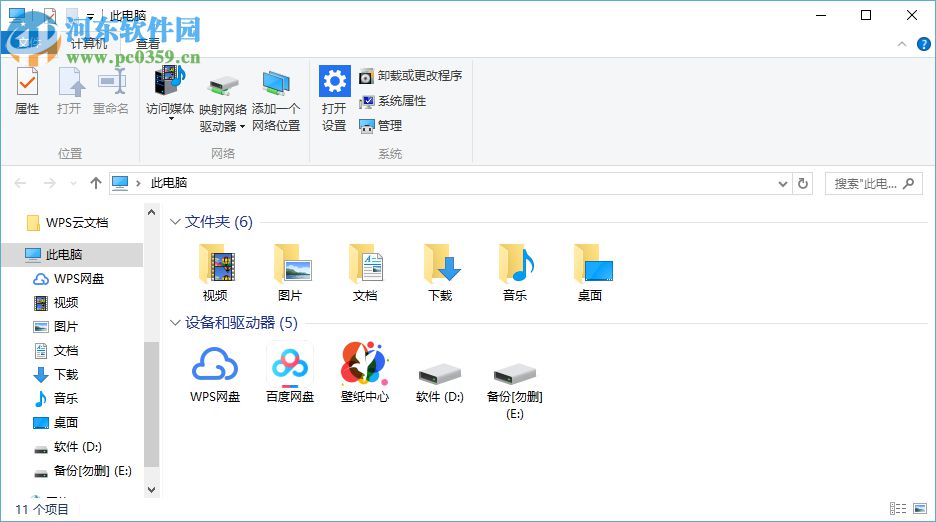Image resolution: width=936 pixels, height=522 pixels.
Task: Go up one level with the up arrow
Action: (x=96, y=183)
